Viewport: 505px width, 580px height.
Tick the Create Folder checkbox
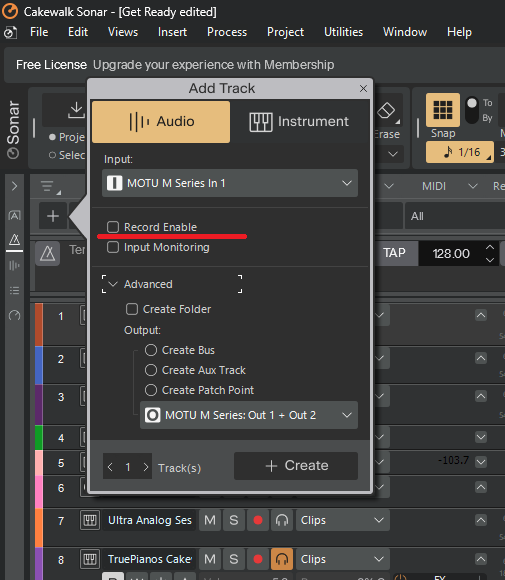[x=132, y=309]
